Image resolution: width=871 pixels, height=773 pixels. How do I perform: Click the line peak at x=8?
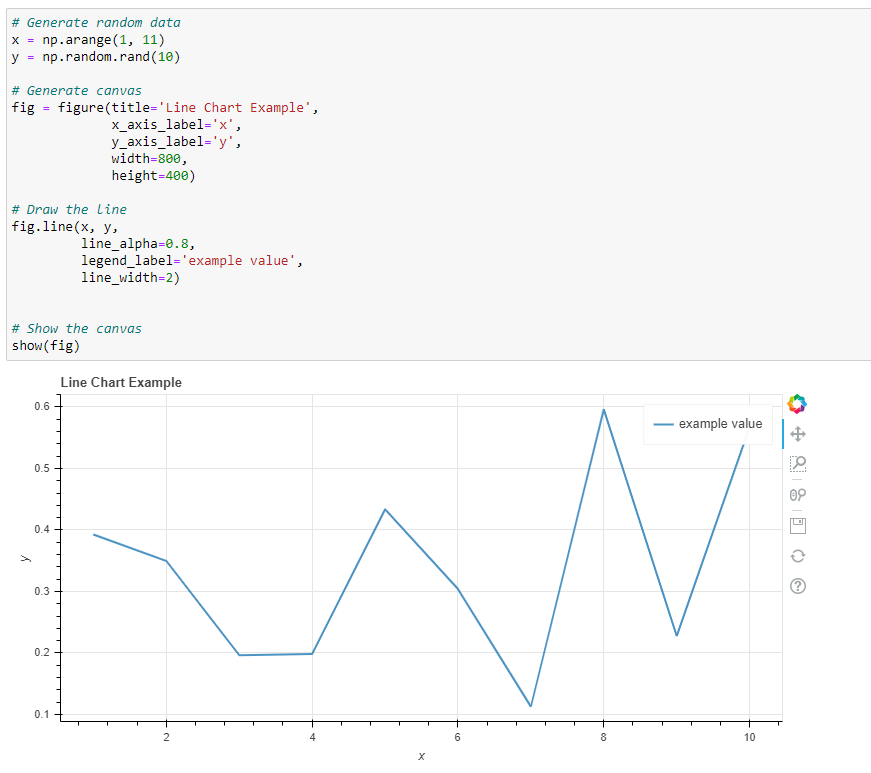click(604, 410)
